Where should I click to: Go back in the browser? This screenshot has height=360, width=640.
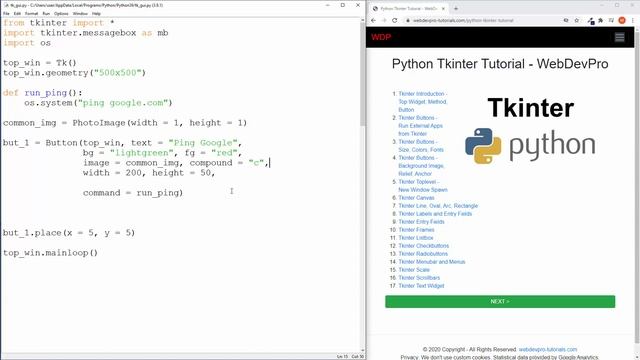373,20
